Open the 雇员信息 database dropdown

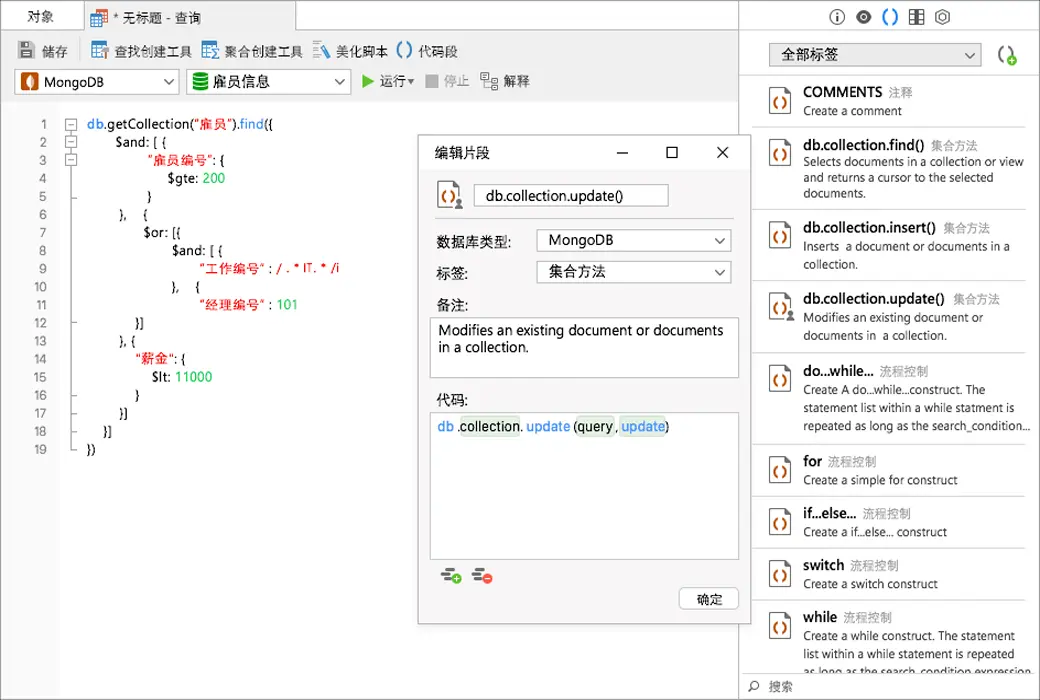pos(269,82)
